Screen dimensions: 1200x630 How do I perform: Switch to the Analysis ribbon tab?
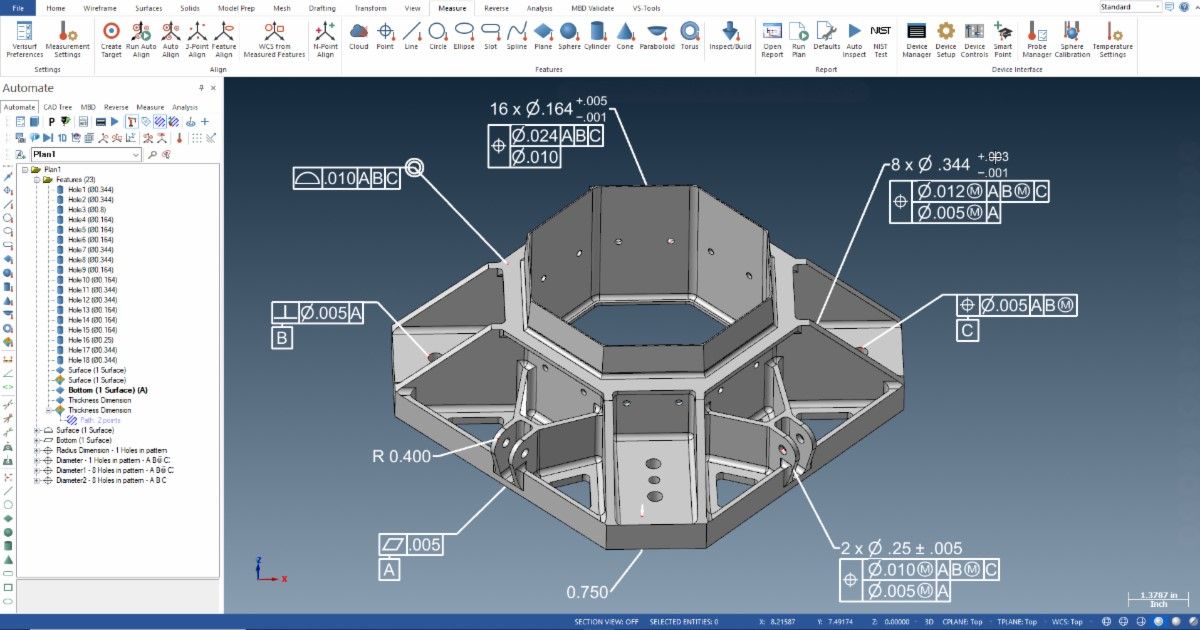(540, 8)
